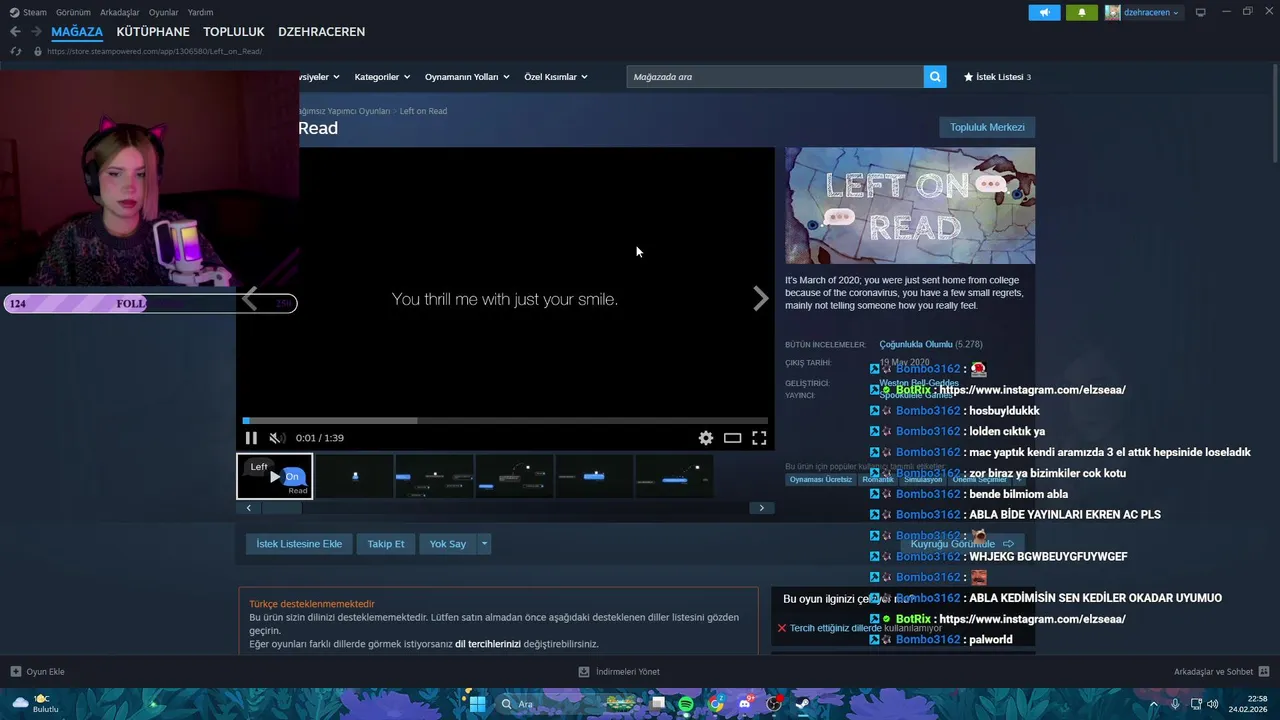
Task: Toggle fullscreen on the trailer
Action: click(x=759, y=438)
